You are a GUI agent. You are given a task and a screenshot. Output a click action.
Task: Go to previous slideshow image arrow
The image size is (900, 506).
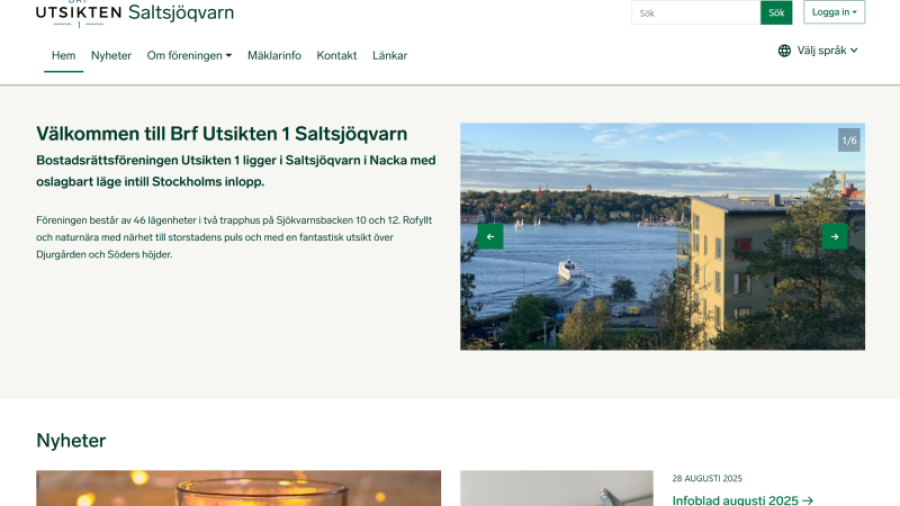click(x=490, y=237)
